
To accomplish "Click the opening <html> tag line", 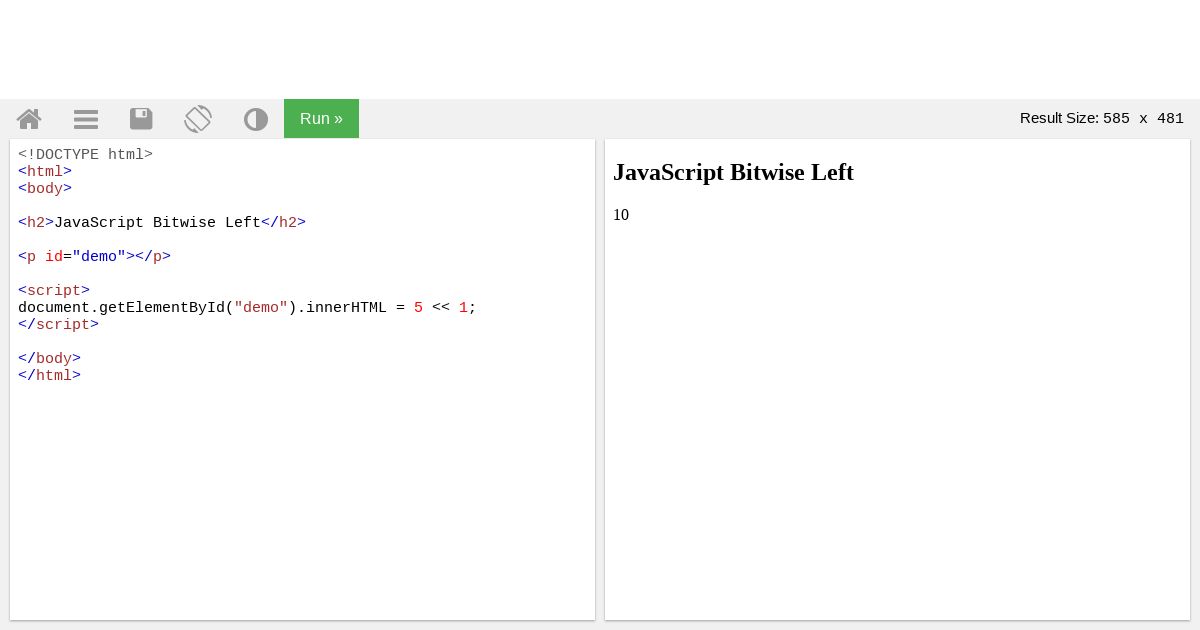I will coord(45,172).
